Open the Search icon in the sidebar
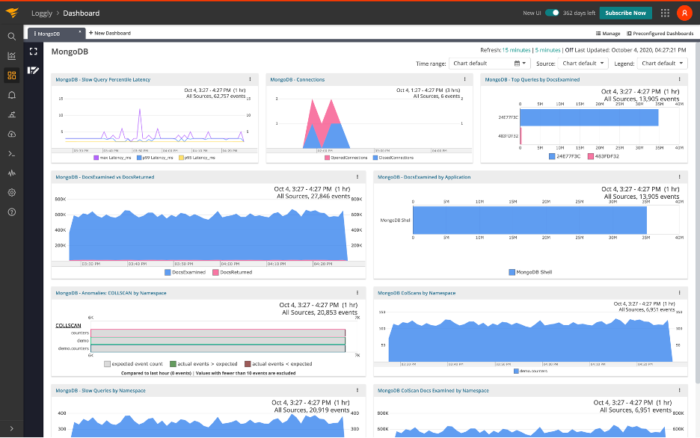700x438 pixels. point(11,36)
